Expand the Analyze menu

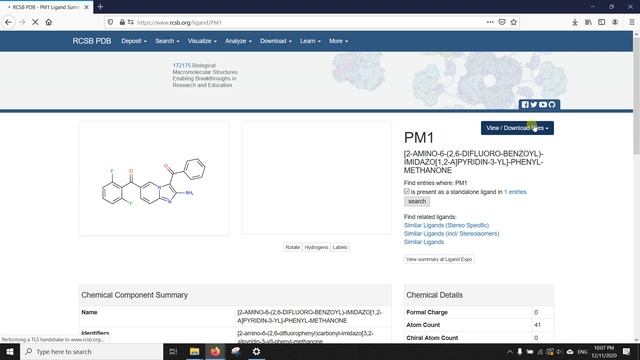[238, 41]
